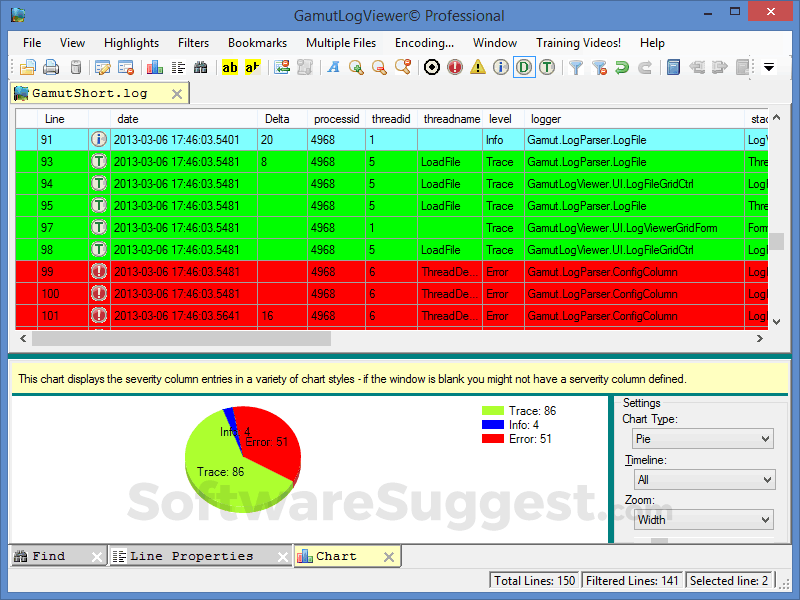The width and height of the screenshot is (800, 600).
Task: Switch to the Line Properties tab
Action: (193, 555)
